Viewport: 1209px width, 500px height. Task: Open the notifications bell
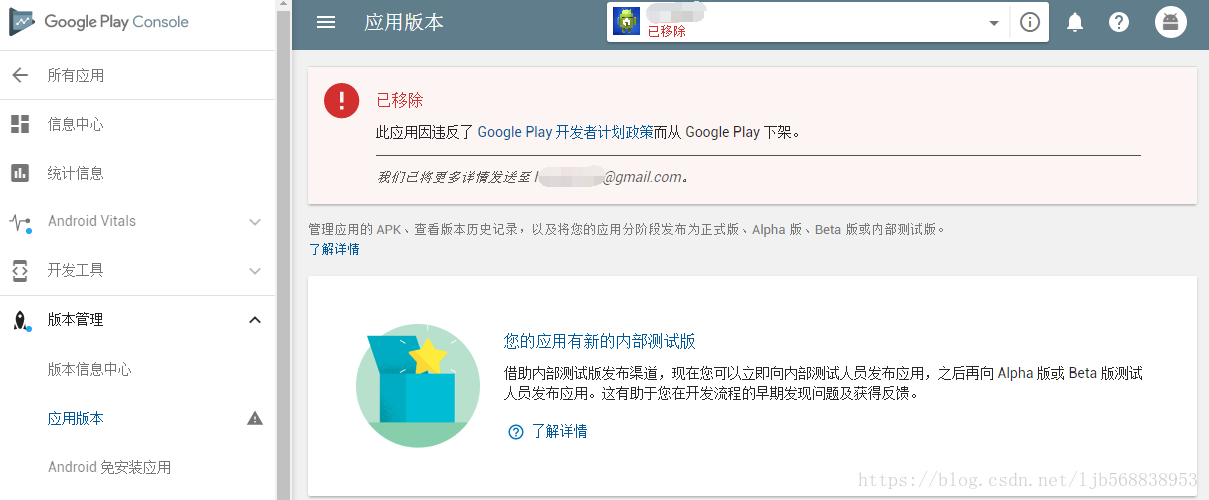(1075, 22)
